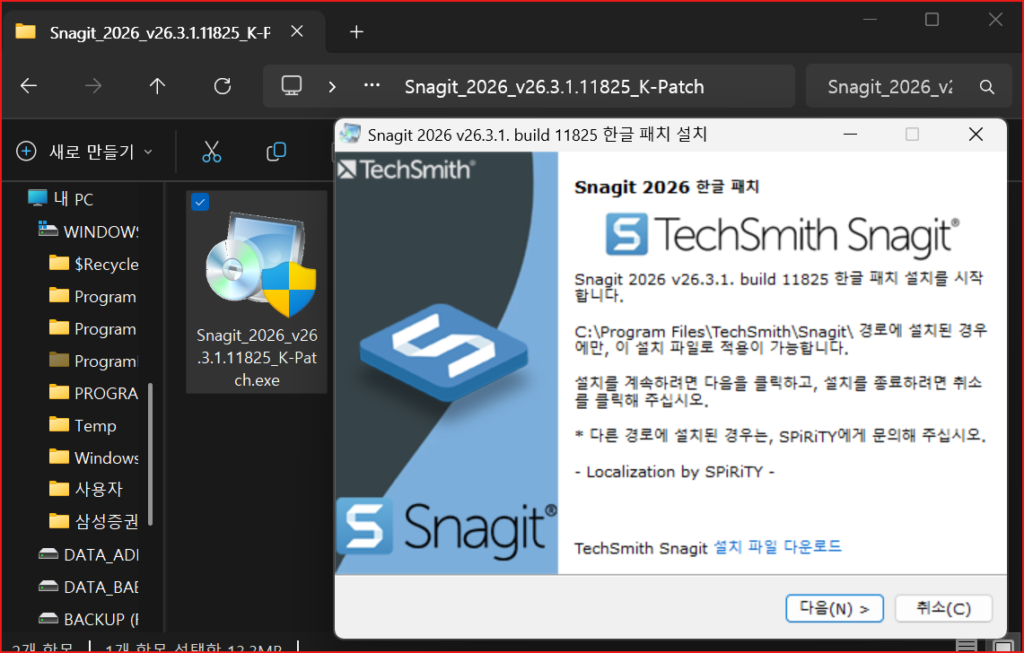Select the WINDOWS drive in tree
Image resolution: width=1024 pixels, height=653 pixels.
click(x=89, y=231)
